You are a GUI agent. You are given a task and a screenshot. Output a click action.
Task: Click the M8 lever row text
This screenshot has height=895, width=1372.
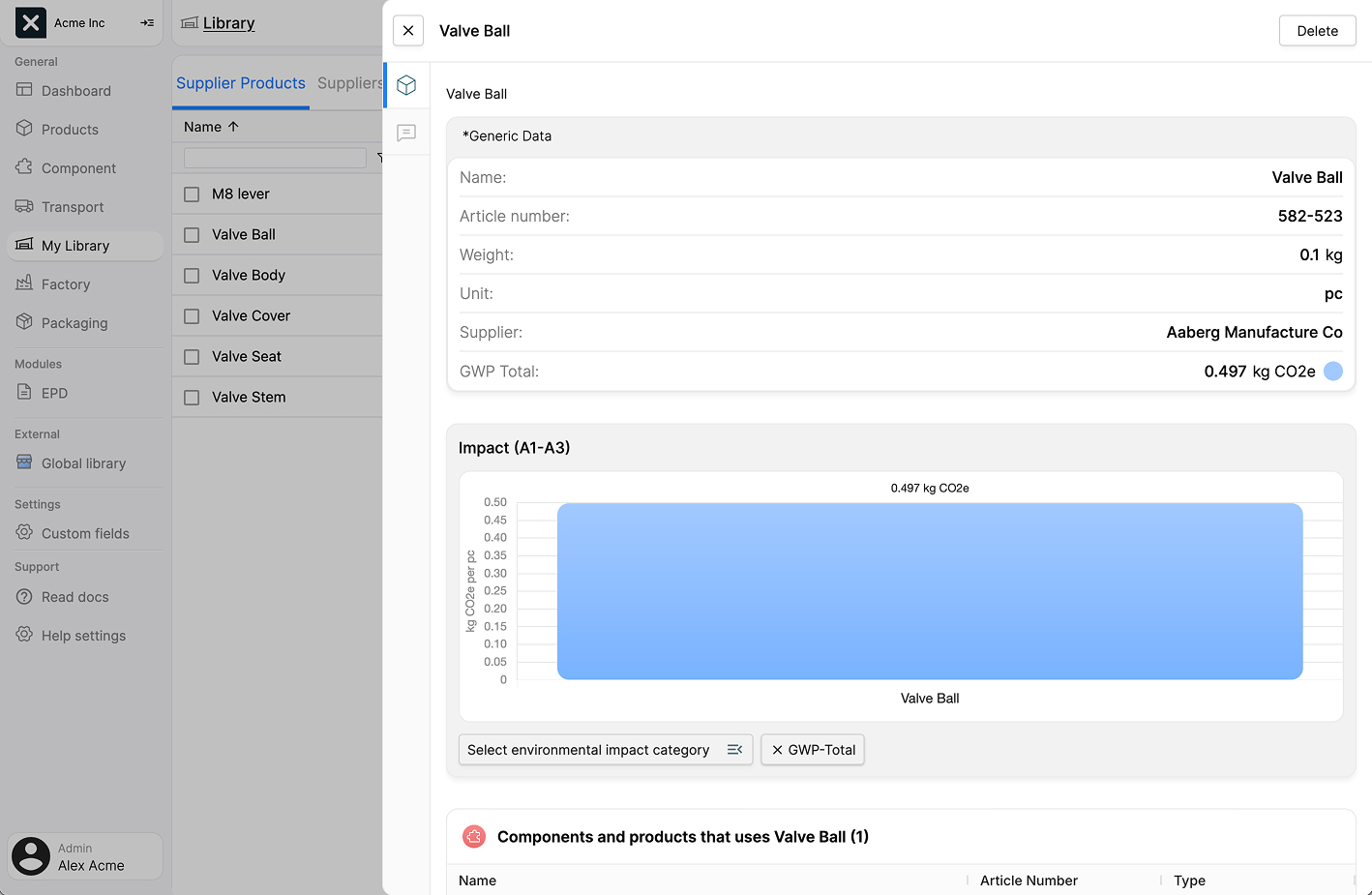241,194
